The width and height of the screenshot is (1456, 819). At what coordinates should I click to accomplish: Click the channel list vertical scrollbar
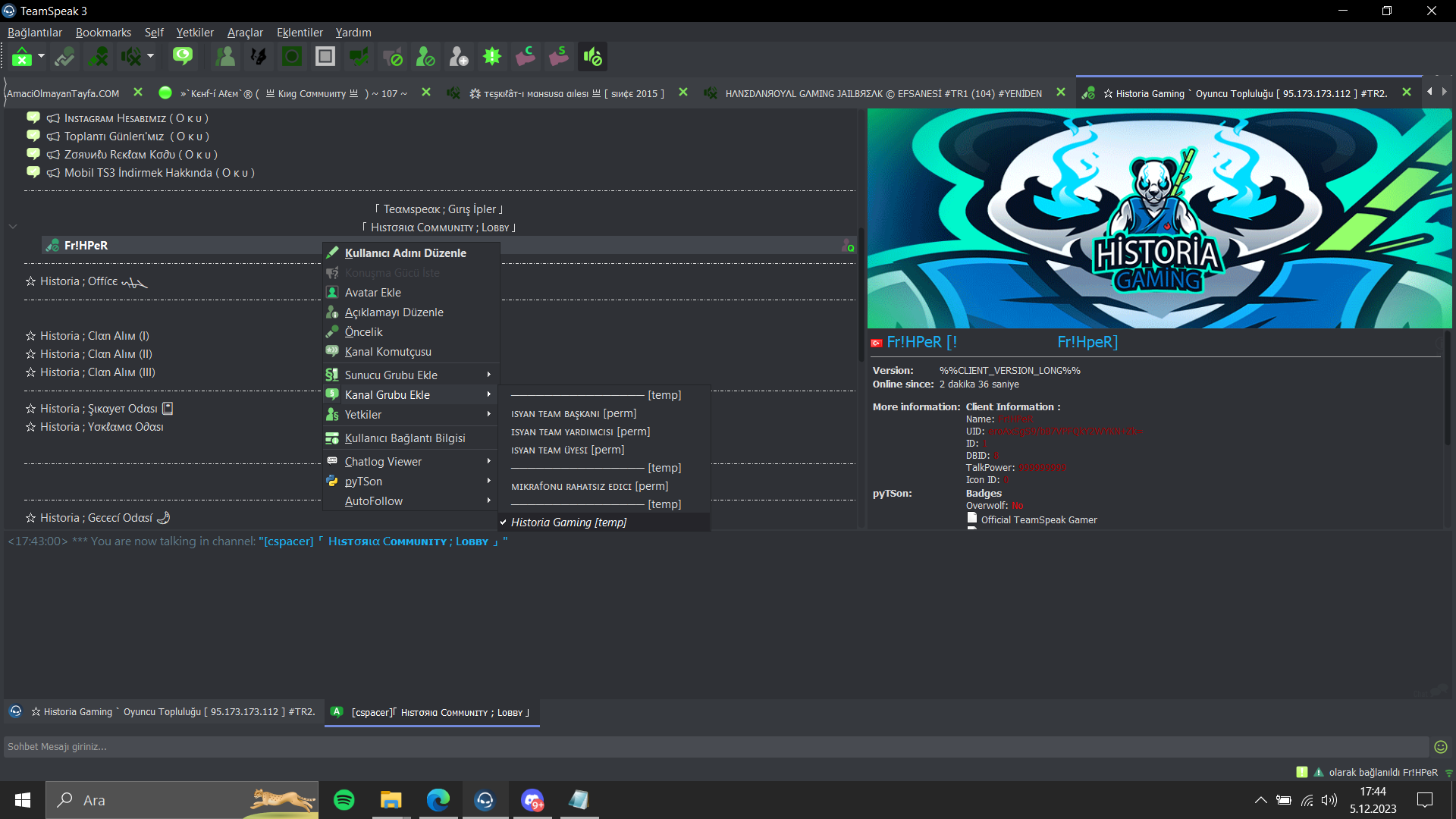click(861, 296)
